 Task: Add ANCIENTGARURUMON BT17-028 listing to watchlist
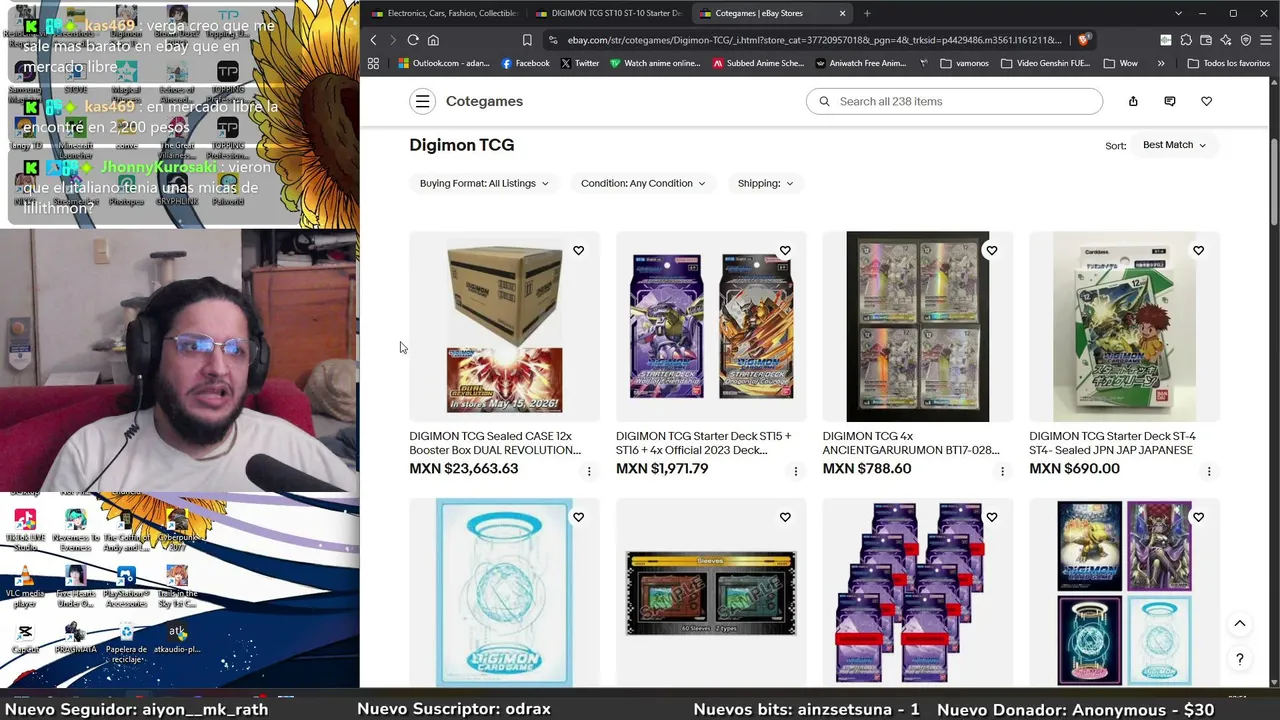pos(992,251)
